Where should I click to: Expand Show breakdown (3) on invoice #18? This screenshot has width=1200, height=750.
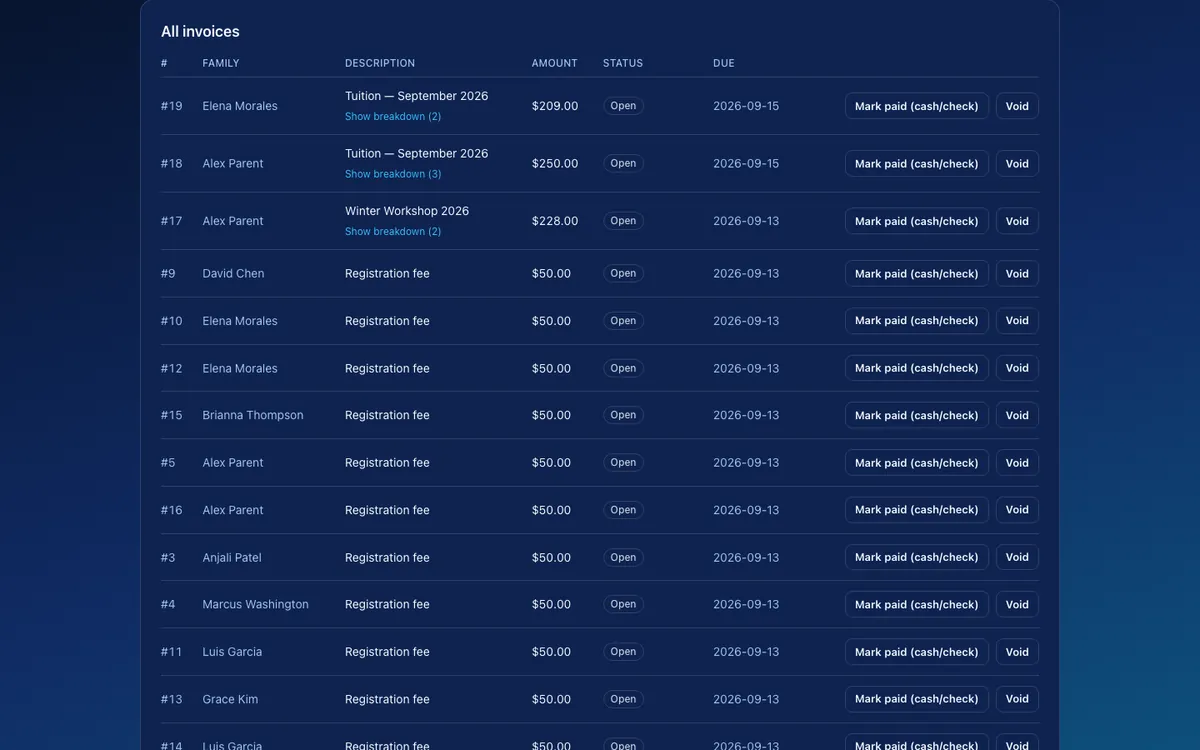click(x=393, y=174)
